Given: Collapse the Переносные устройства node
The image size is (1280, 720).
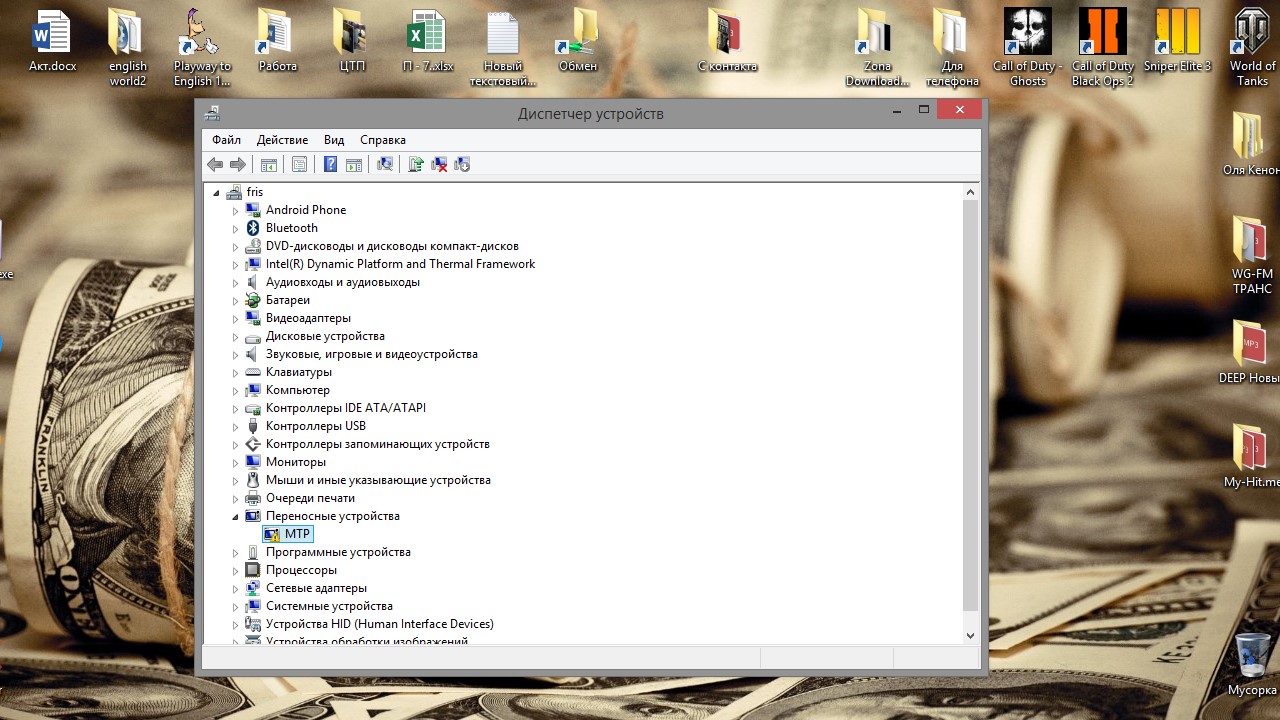Looking at the screenshot, I should tap(236, 517).
